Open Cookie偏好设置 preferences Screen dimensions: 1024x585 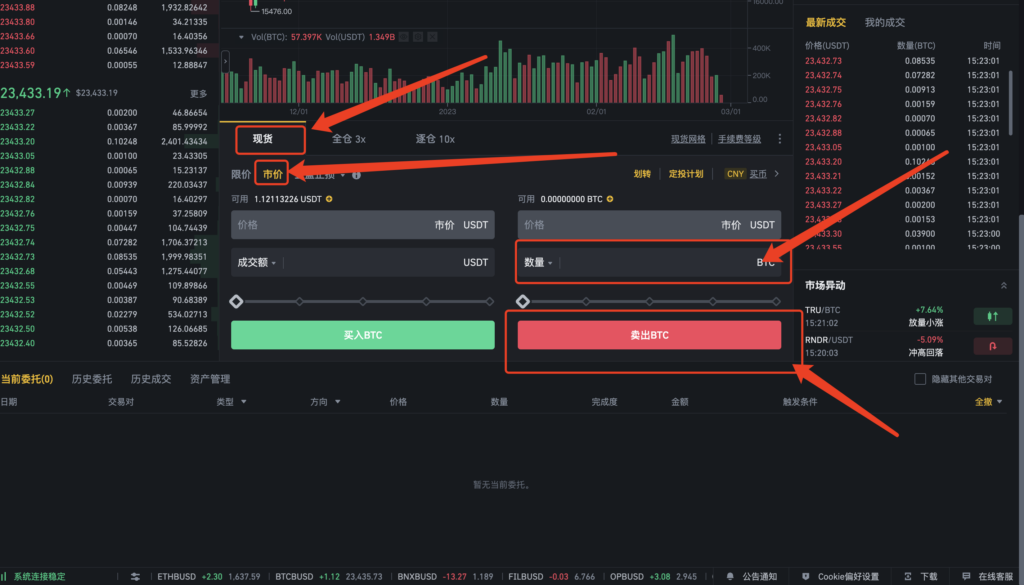point(840,577)
